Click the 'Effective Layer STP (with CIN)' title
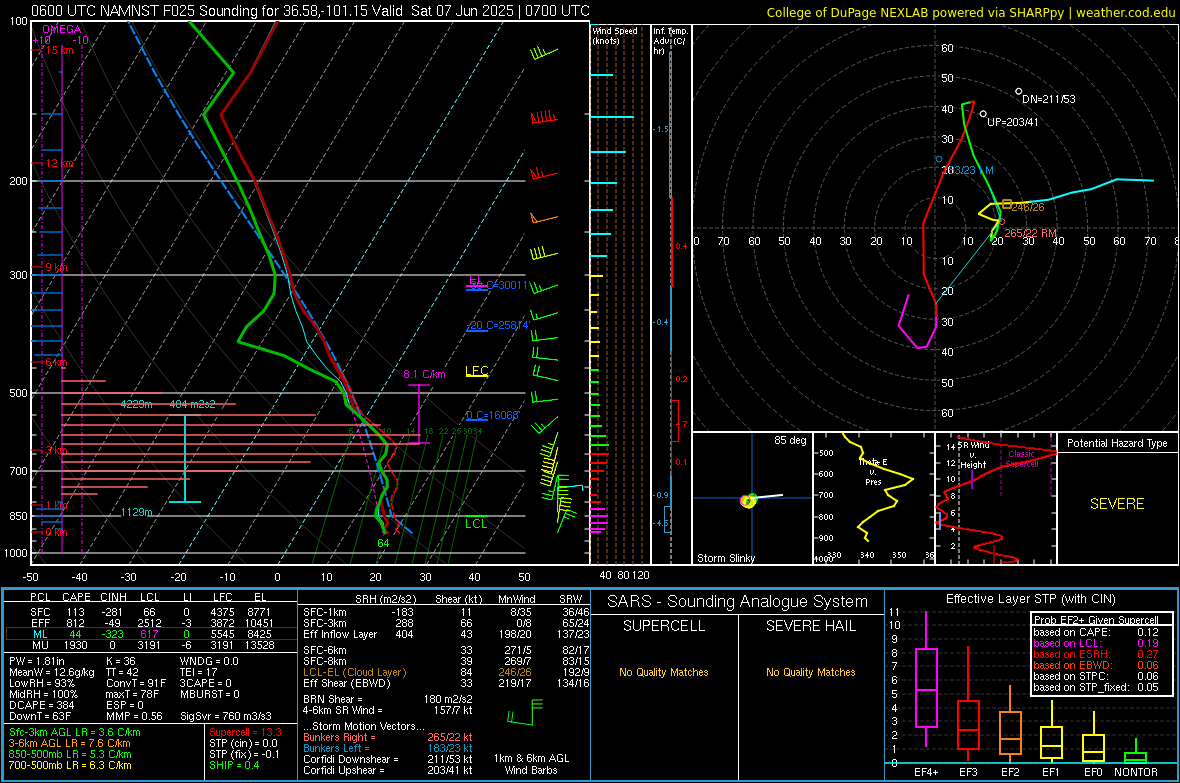The width and height of the screenshot is (1180, 783). [x=1031, y=599]
